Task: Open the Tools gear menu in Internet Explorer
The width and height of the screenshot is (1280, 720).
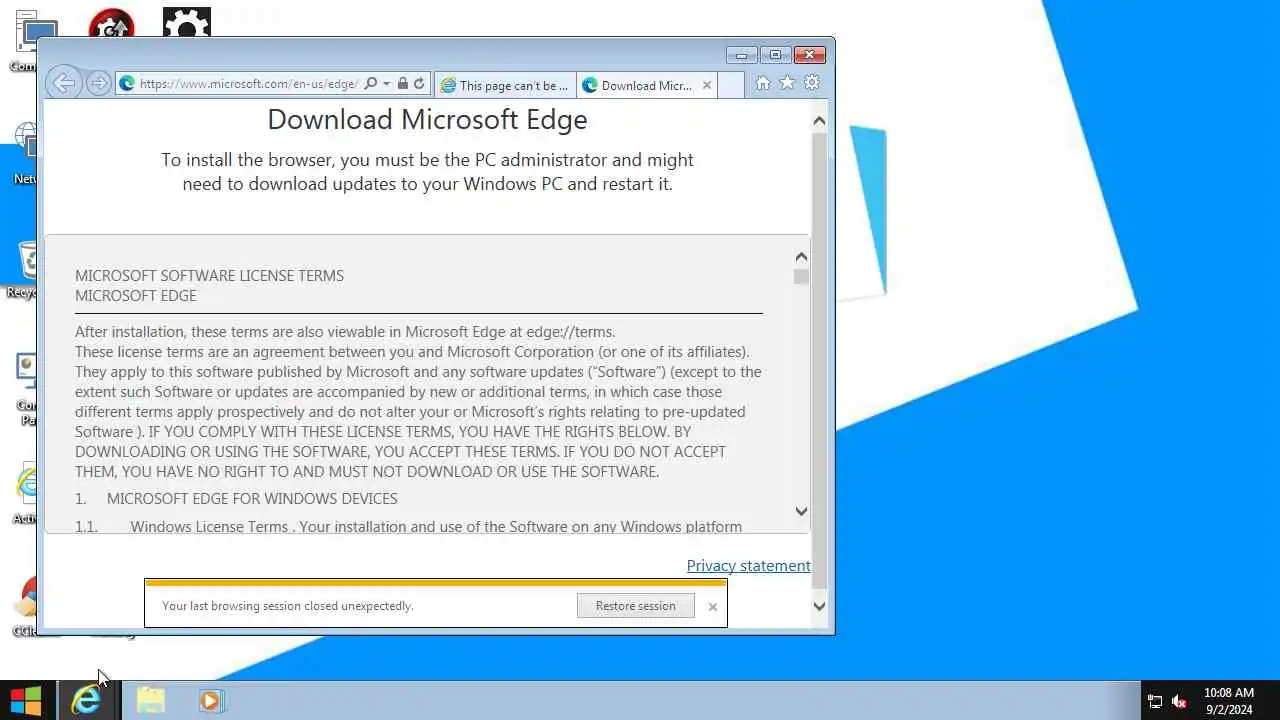Action: pos(812,83)
